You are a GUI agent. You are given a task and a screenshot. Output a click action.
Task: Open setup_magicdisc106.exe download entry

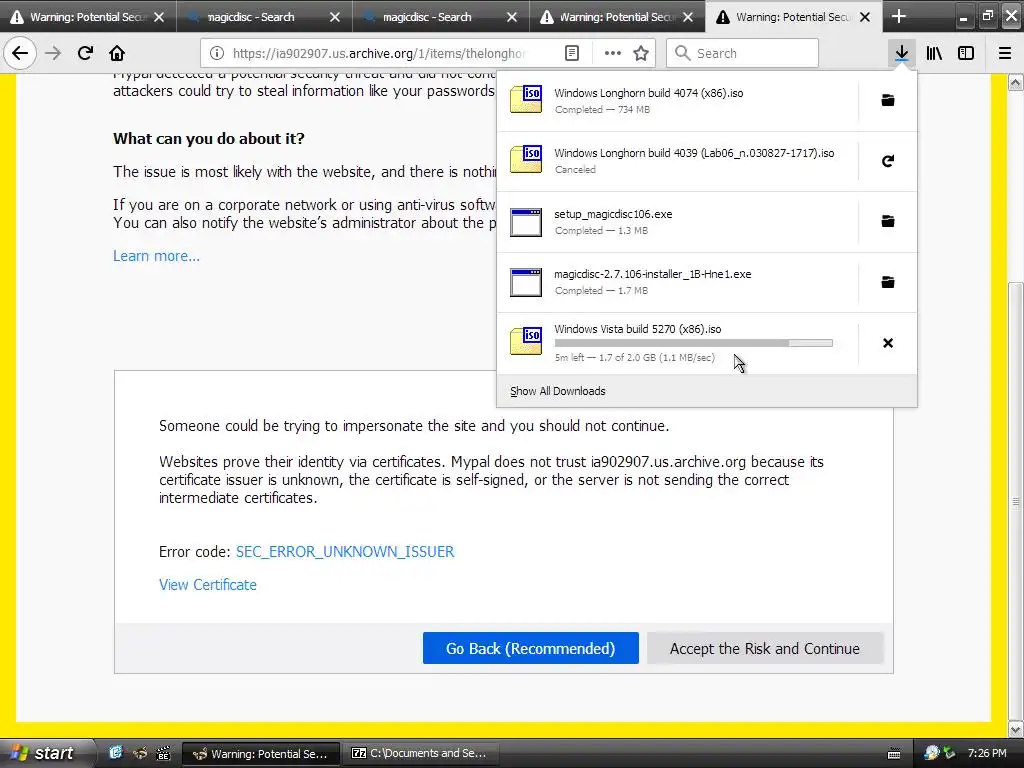[678, 221]
